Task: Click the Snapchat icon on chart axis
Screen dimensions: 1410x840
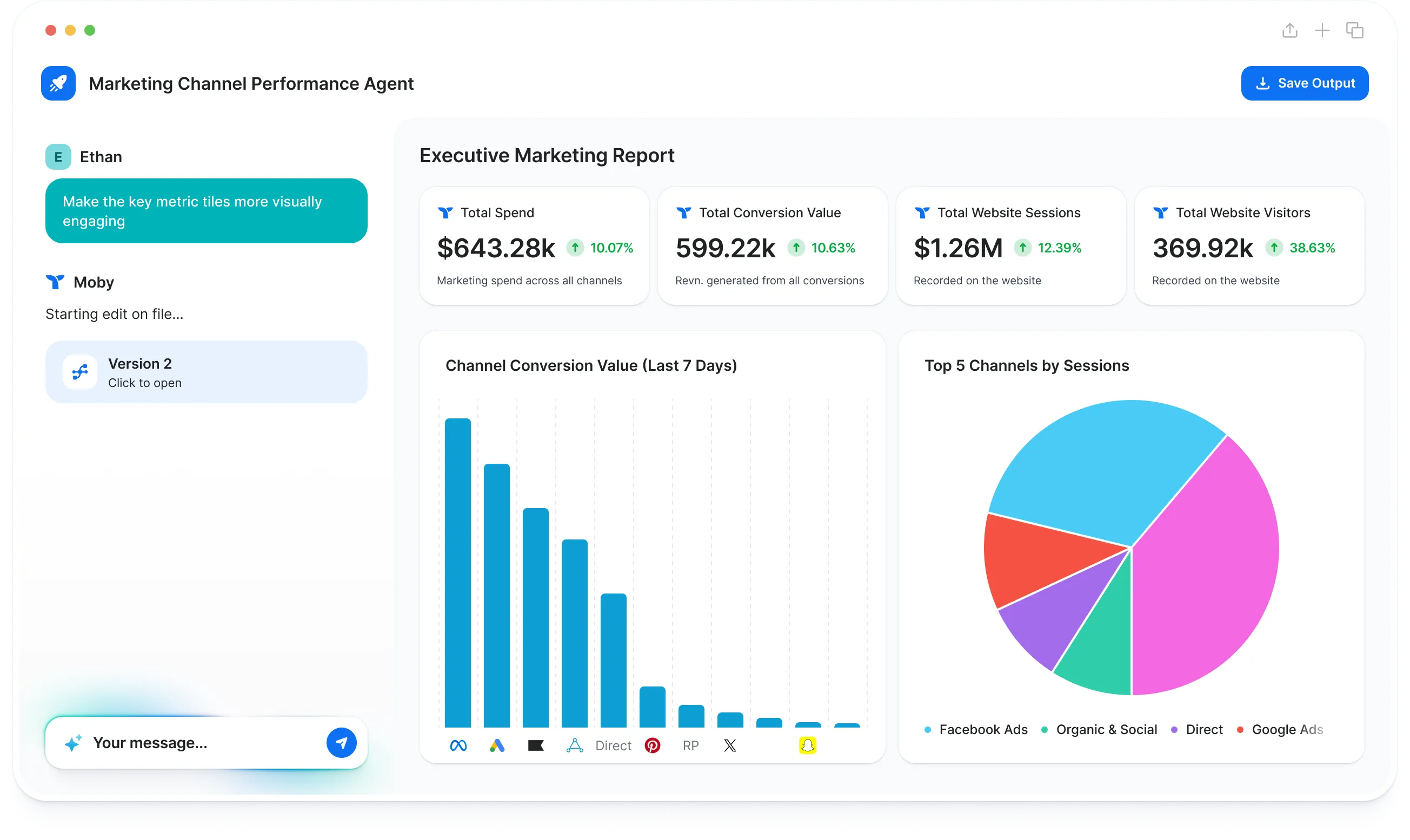Action: (x=808, y=745)
